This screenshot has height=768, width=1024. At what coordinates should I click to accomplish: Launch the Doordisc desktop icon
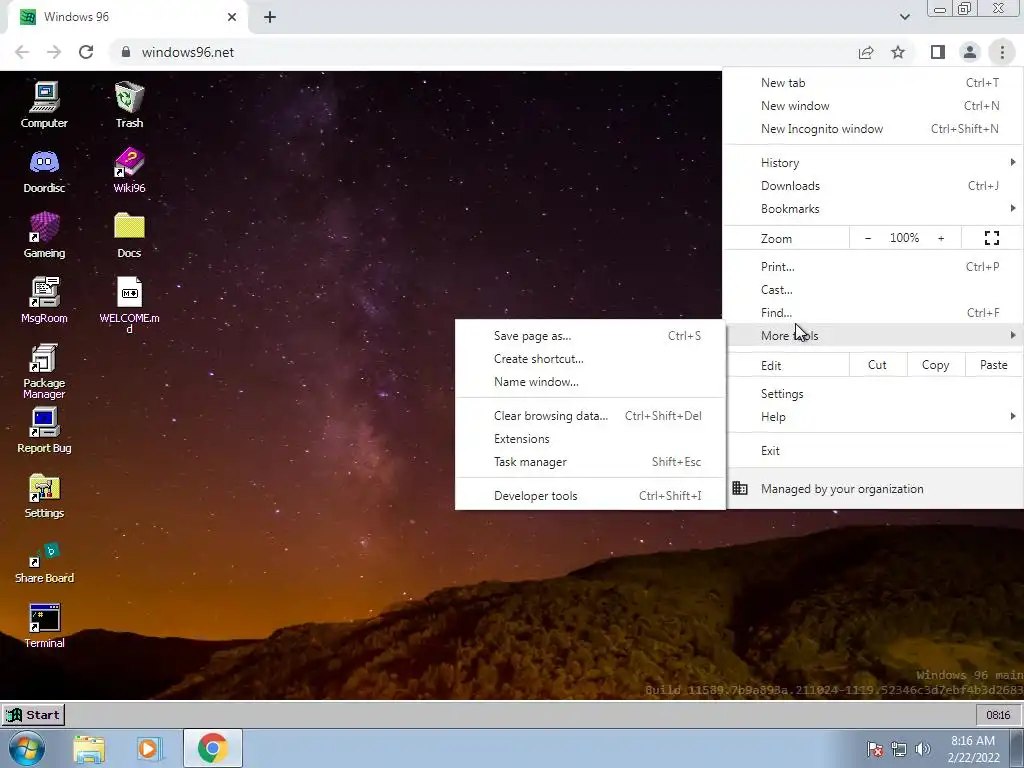coord(44,170)
